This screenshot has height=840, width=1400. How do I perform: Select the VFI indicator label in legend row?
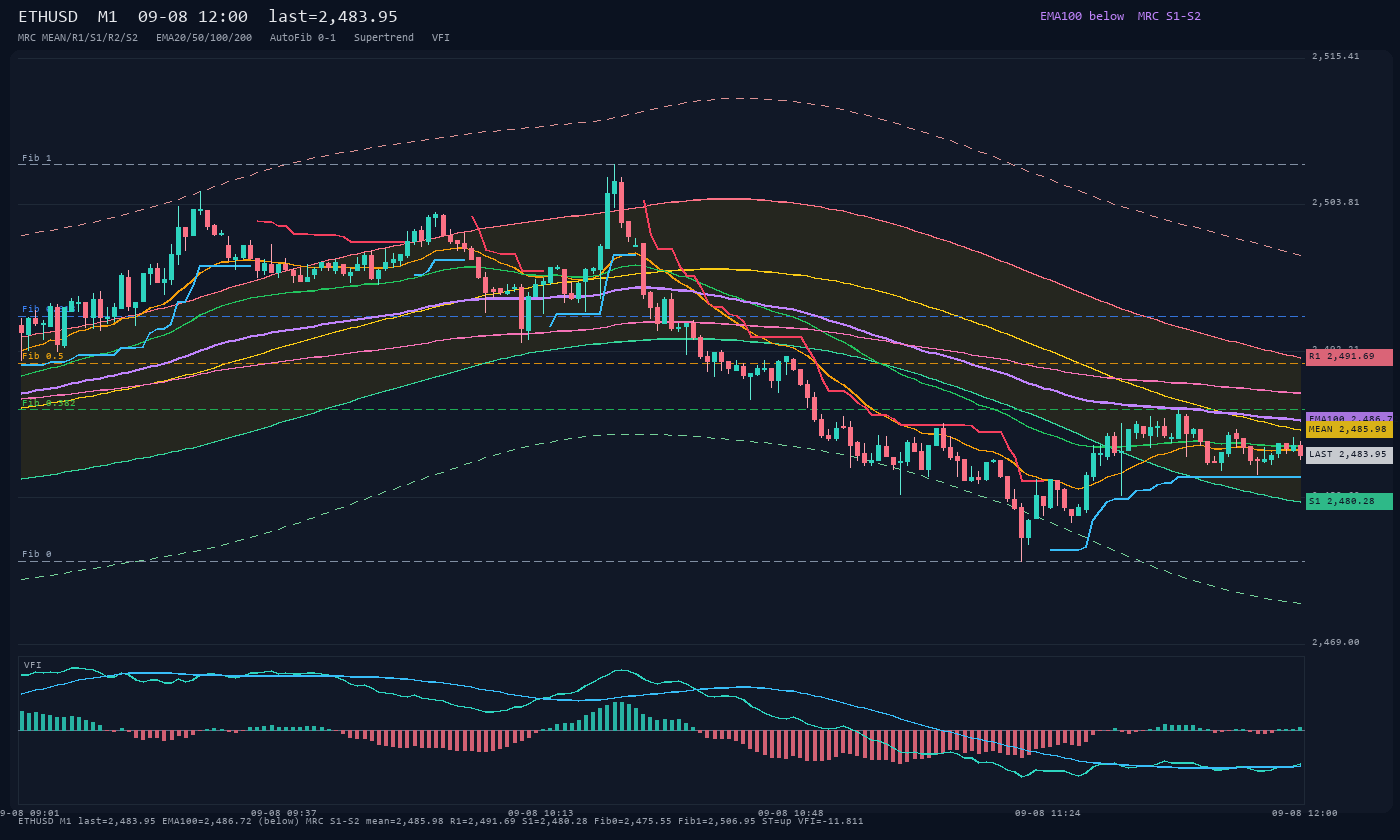click(x=441, y=37)
